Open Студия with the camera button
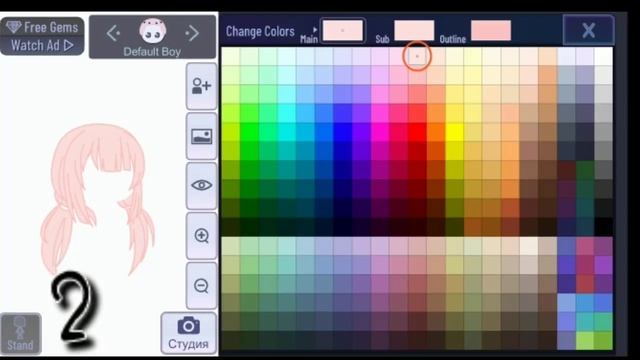The width and height of the screenshot is (640, 360). [x=188, y=333]
